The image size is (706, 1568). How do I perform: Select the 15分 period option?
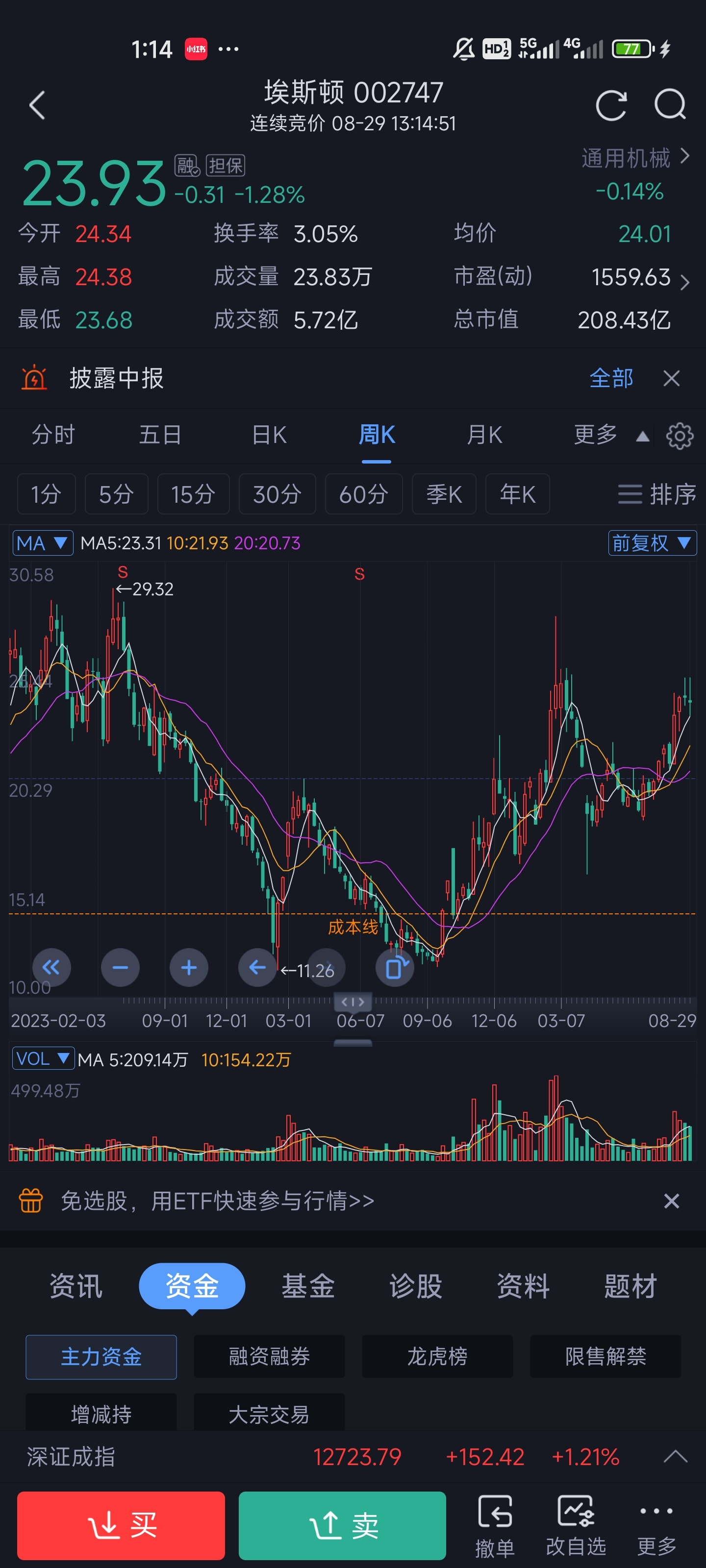[x=193, y=493]
